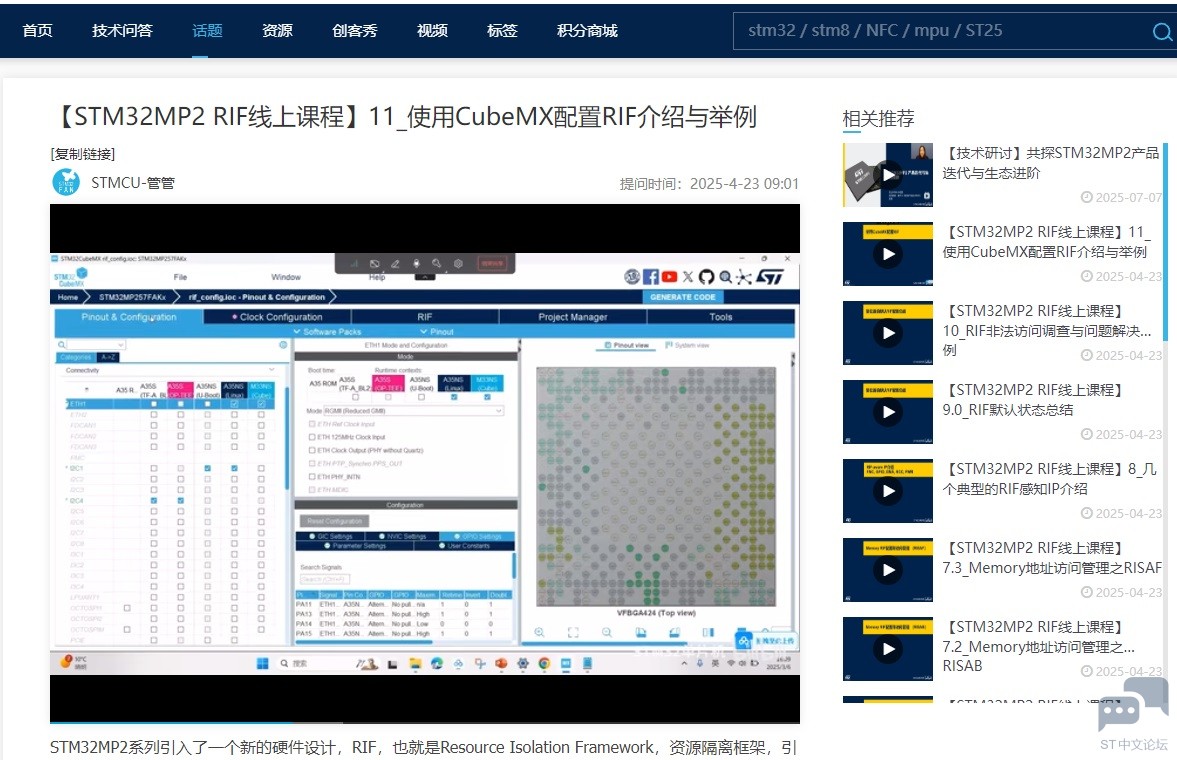Expand Software Packs dropdown in CubeMX
Image resolution: width=1177 pixels, height=760 pixels.
click(327, 331)
